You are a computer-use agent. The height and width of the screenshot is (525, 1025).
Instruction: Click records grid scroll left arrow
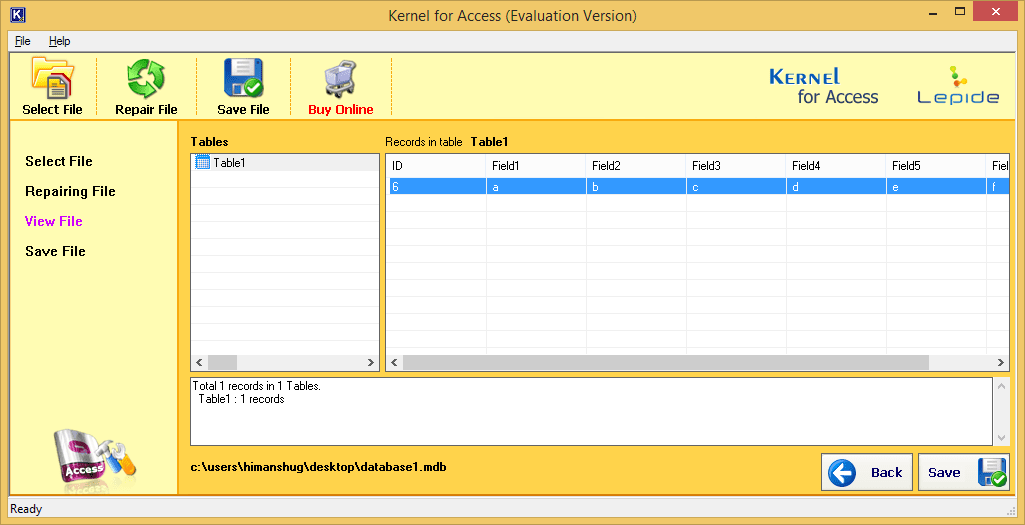[x=395, y=362]
